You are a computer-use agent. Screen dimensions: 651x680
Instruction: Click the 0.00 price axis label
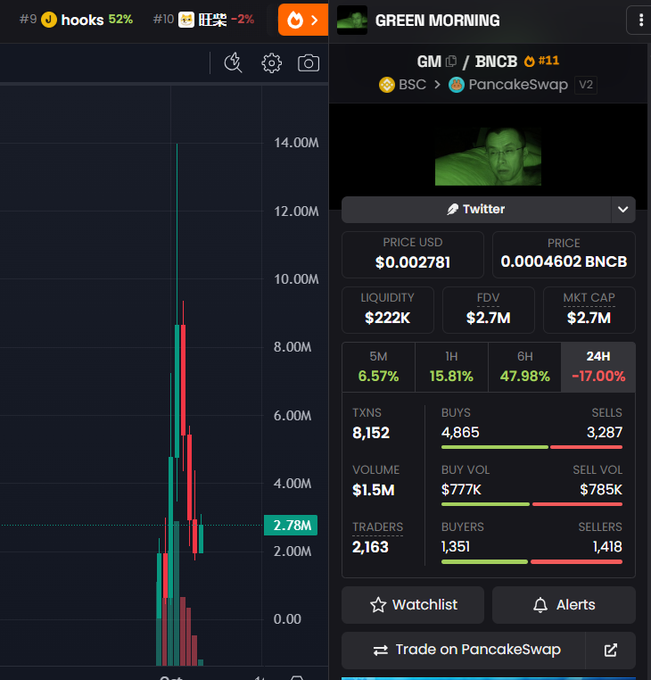287,619
